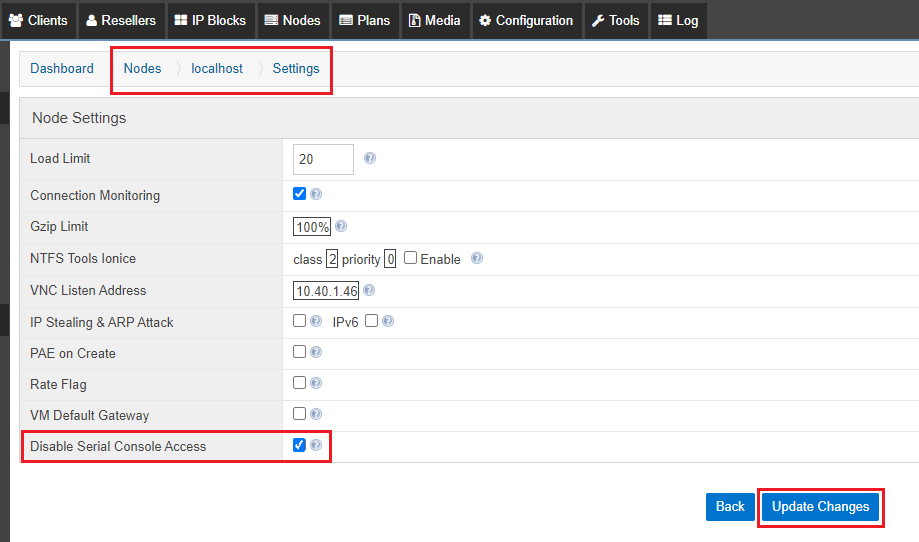
Task: Click help icon next to Load Limit
Action: (x=370, y=158)
